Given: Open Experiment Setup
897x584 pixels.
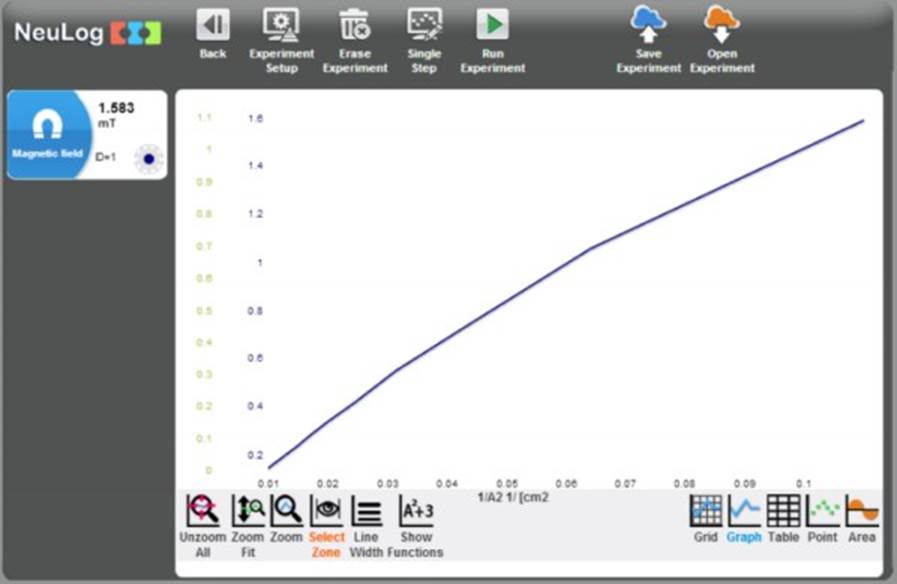Looking at the screenshot, I should tap(281, 25).
